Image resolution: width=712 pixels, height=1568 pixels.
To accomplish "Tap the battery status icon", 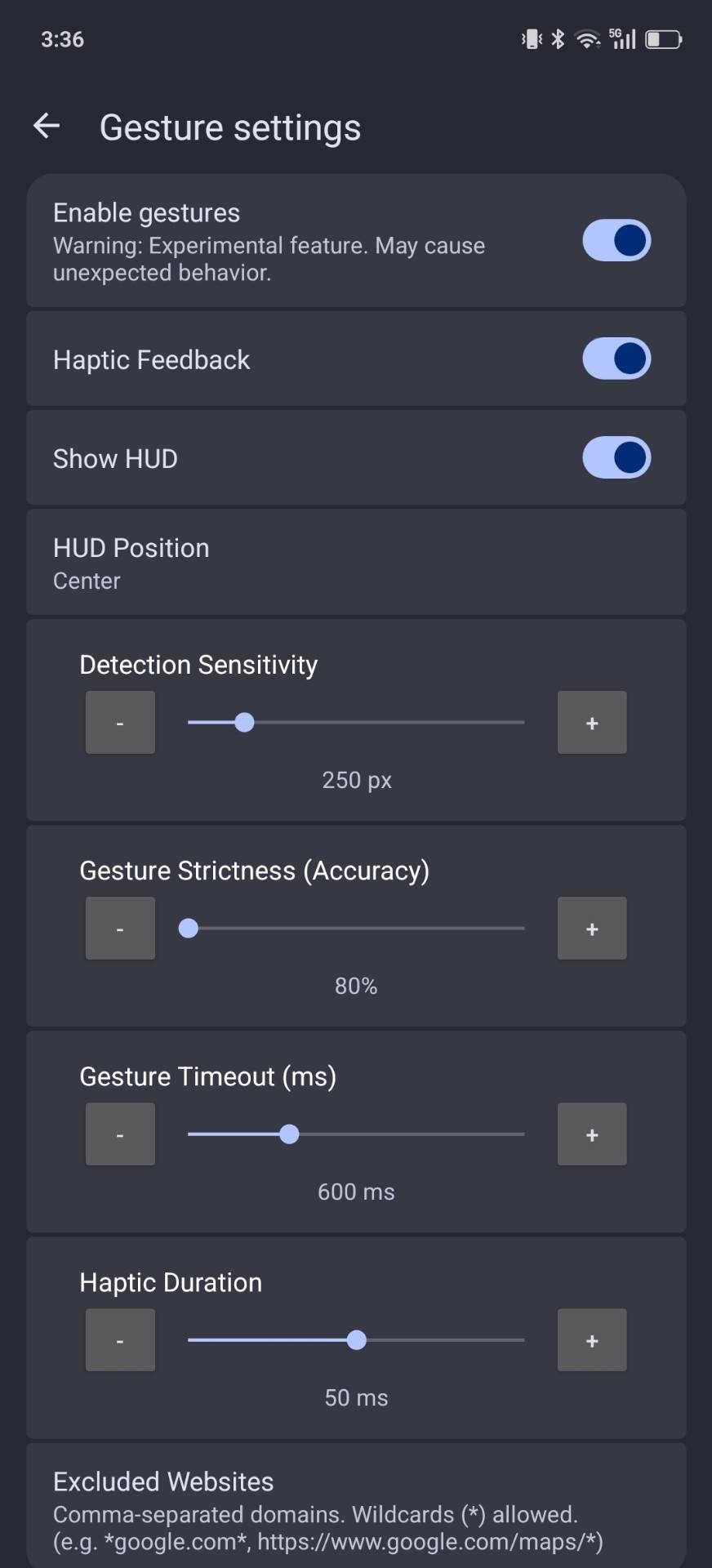I will (x=663, y=38).
